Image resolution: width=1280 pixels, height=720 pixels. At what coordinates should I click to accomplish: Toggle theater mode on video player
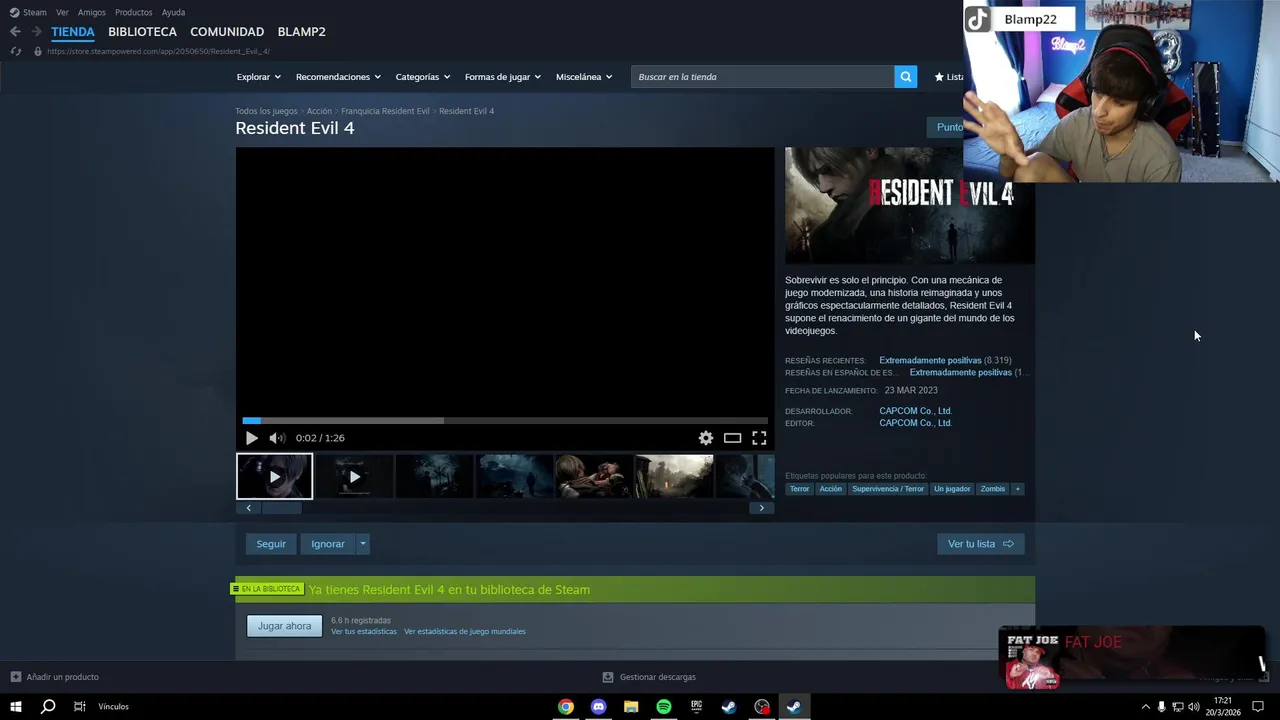(x=733, y=438)
